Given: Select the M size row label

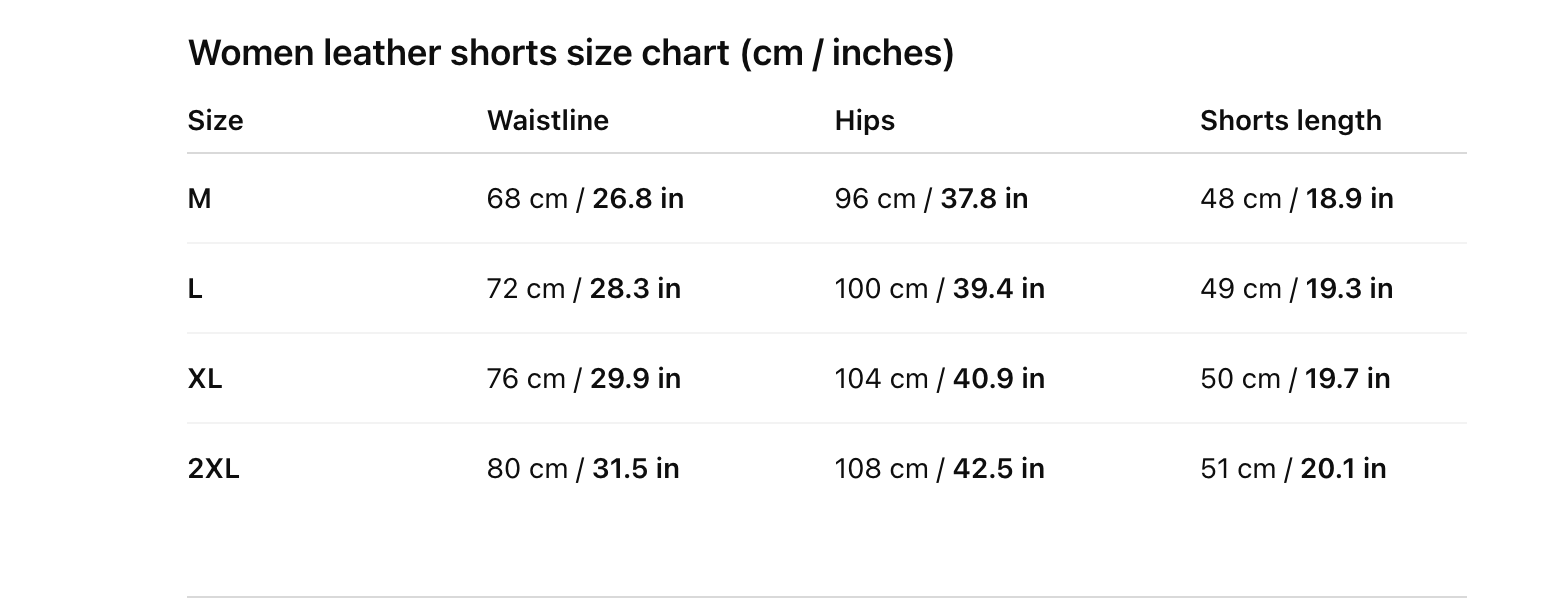Looking at the screenshot, I should point(199,199).
